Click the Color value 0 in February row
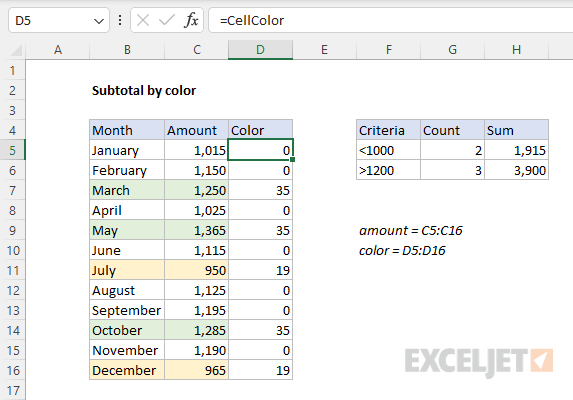 pos(261,170)
